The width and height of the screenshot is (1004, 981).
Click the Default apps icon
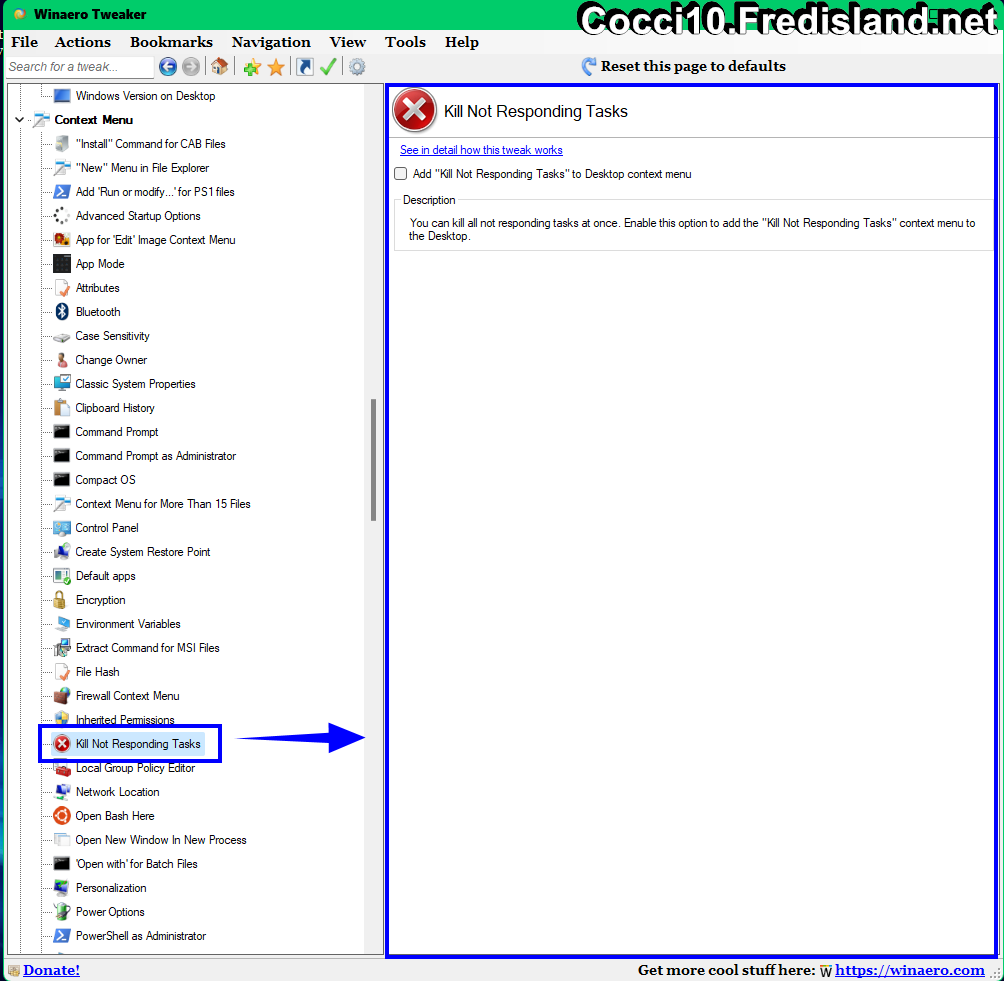click(x=61, y=576)
